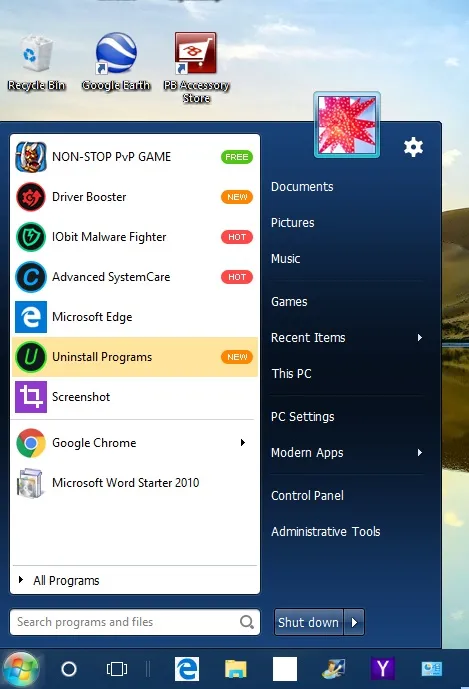Image resolution: width=469 pixels, height=689 pixels.
Task: Click the "NON-STOP PvP GAME" text
Action: pyautogui.click(x=112, y=157)
